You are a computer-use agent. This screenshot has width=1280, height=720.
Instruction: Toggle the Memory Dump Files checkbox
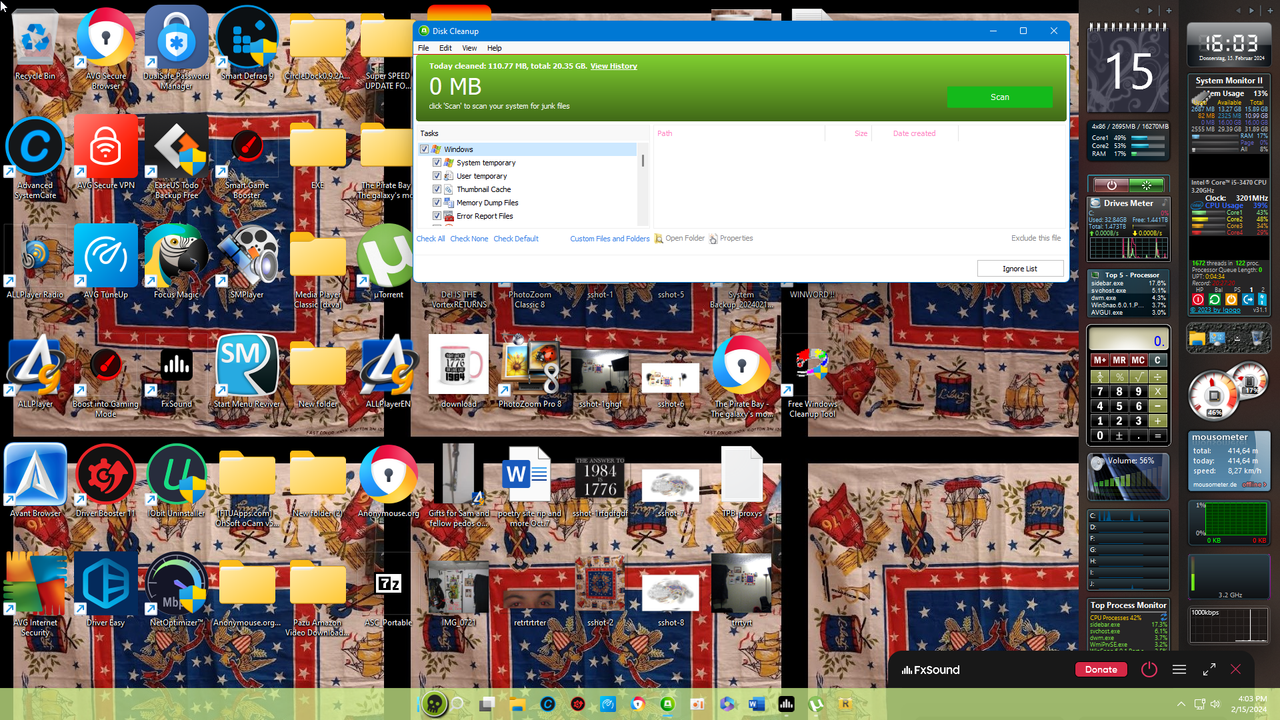coord(437,202)
